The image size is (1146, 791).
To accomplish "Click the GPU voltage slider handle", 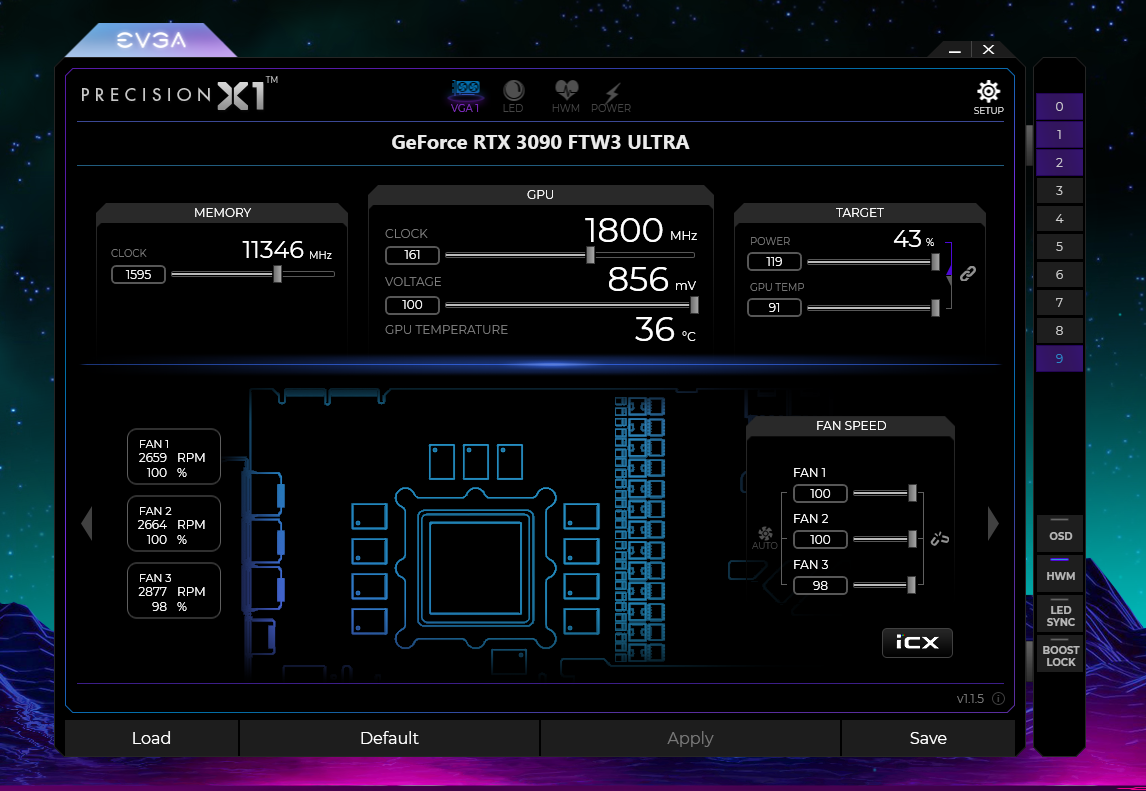I will click(694, 305).
